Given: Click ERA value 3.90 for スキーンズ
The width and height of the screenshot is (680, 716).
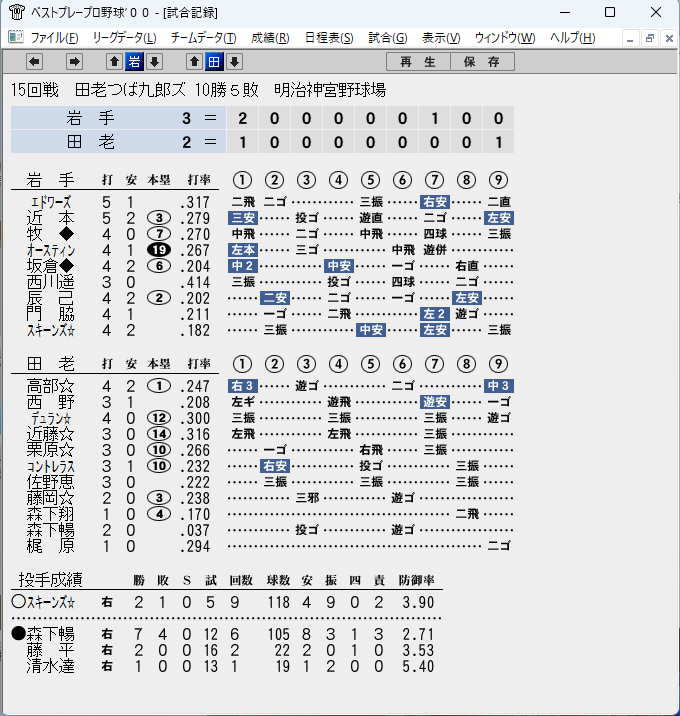Looking at the screenshot, I should click(x=418, y=602).
